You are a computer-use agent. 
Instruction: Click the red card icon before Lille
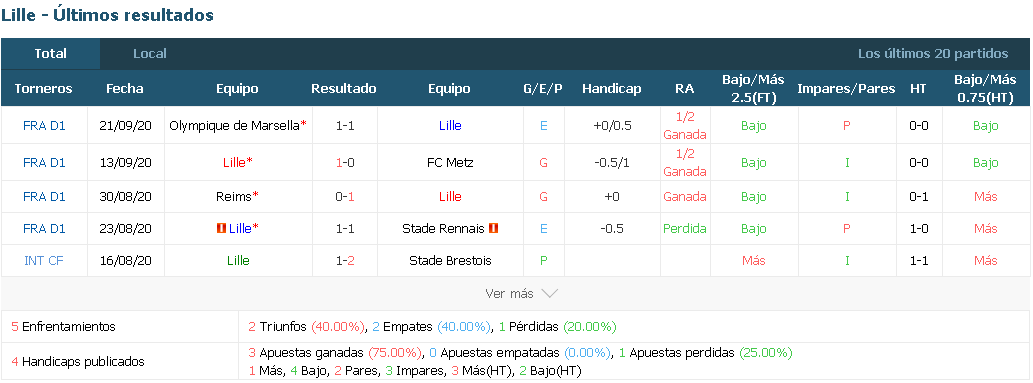pyautogui.click(x=222, y=228)
